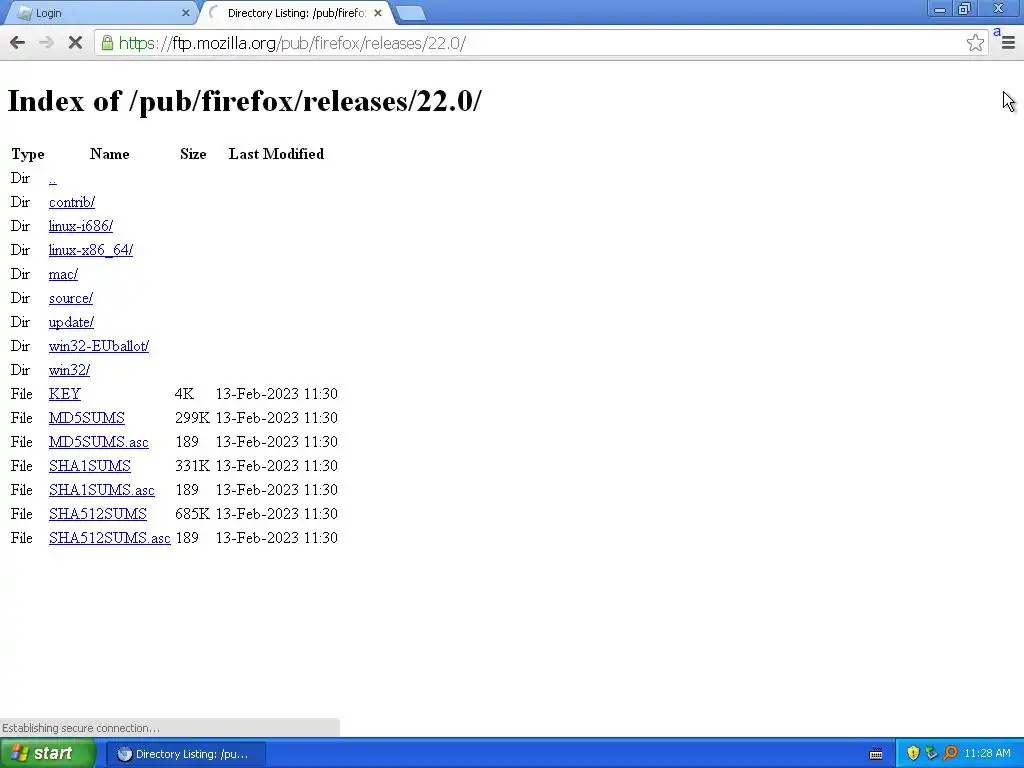1024x768 pixels.
Task: Open the contrib/ directory
Action: [72, 202]
